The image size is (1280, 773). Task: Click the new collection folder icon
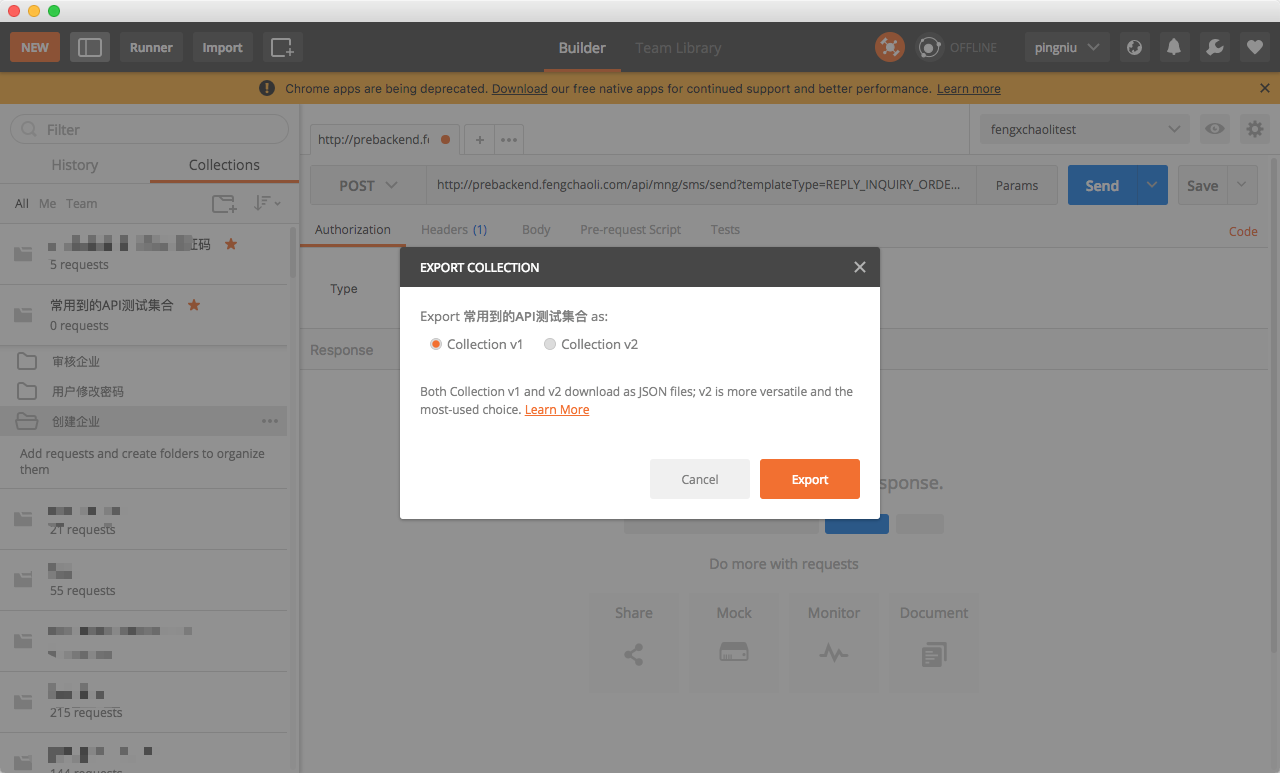pyautogui.click(x=224, y=203)
